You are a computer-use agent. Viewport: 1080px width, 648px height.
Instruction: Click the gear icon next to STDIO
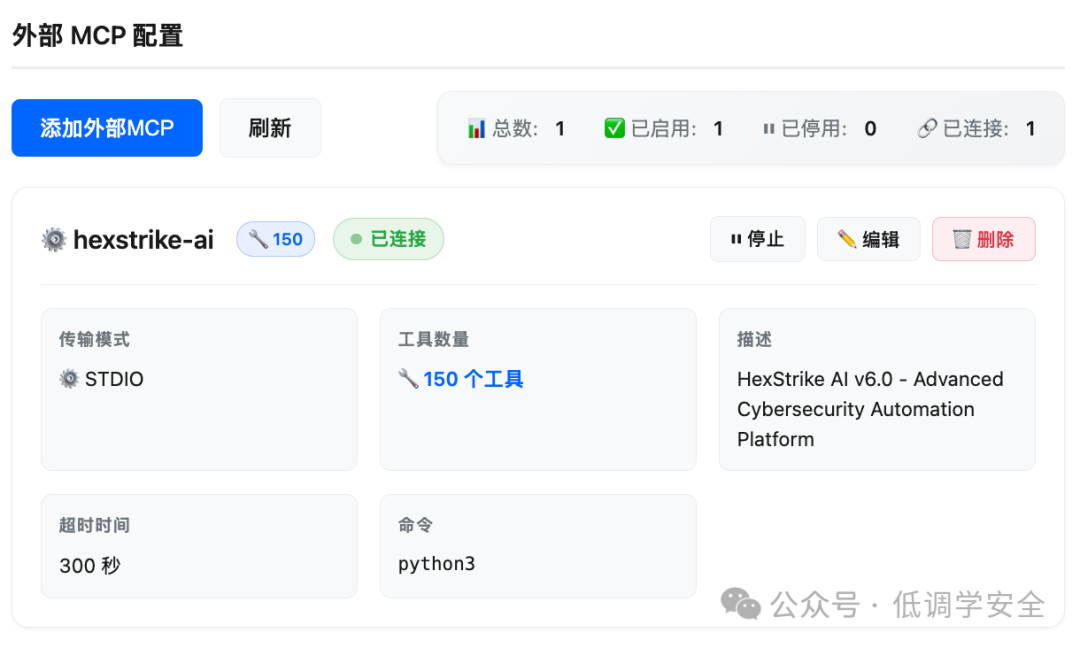[69, 379]
